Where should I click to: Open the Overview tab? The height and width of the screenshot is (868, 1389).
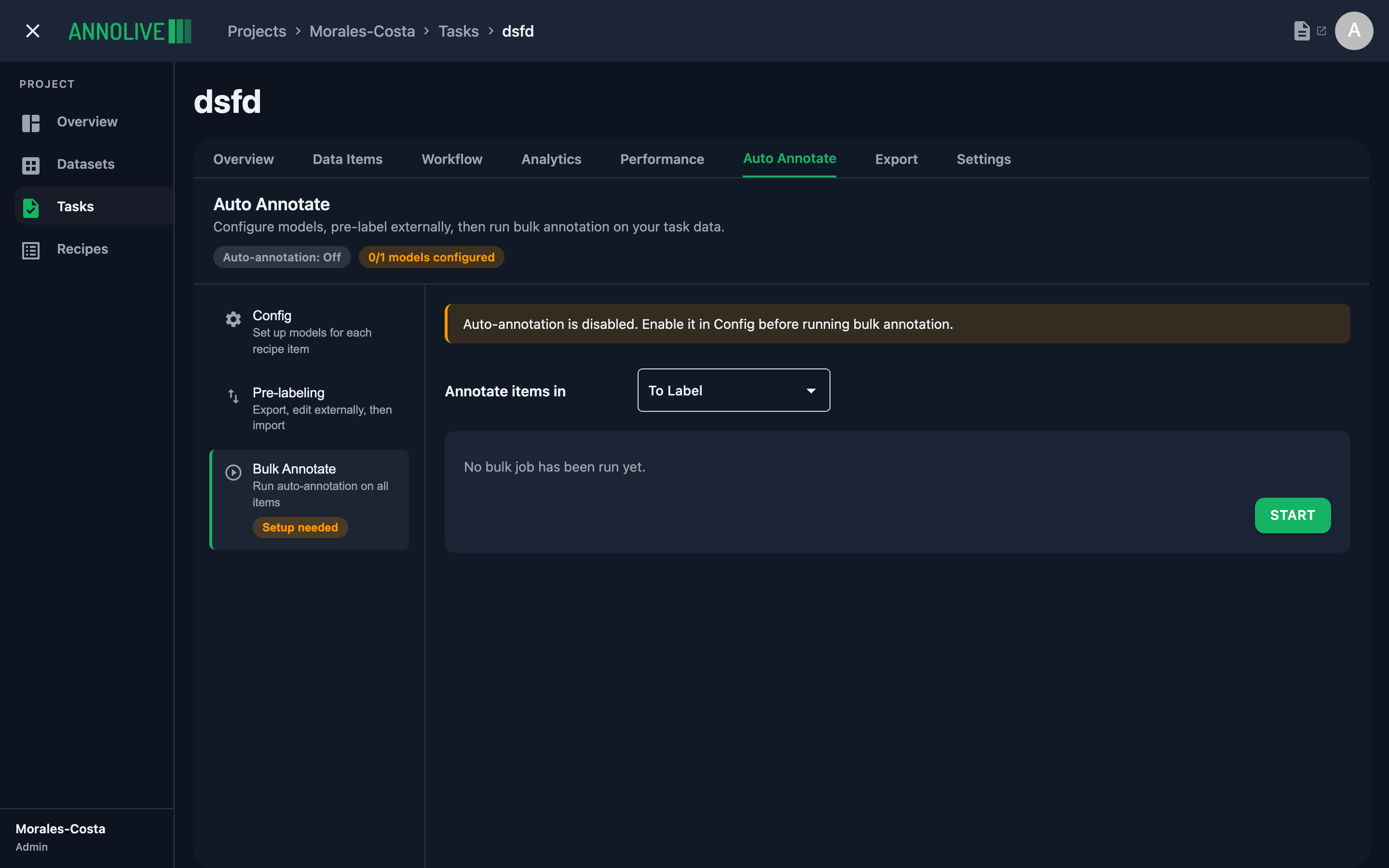click(x=244, y=159)
